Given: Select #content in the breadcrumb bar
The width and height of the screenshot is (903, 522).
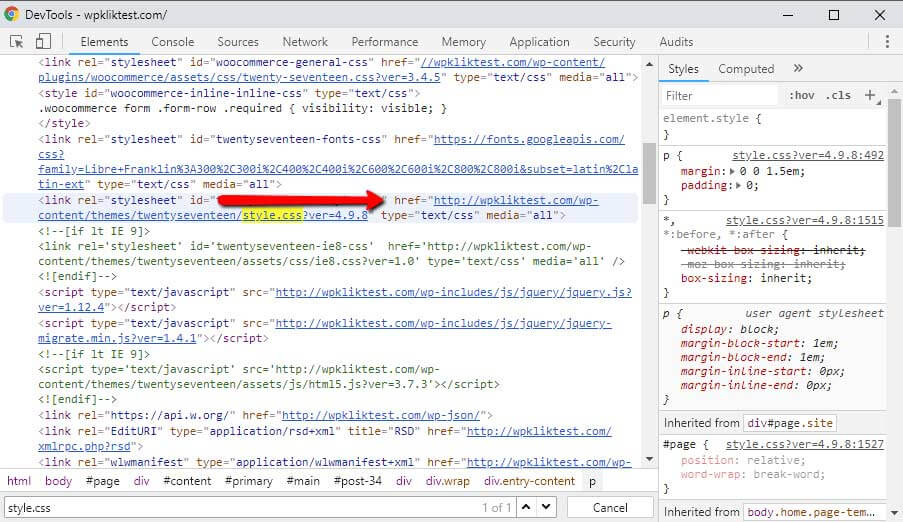Looking at the screenshot, I should 187,481.
